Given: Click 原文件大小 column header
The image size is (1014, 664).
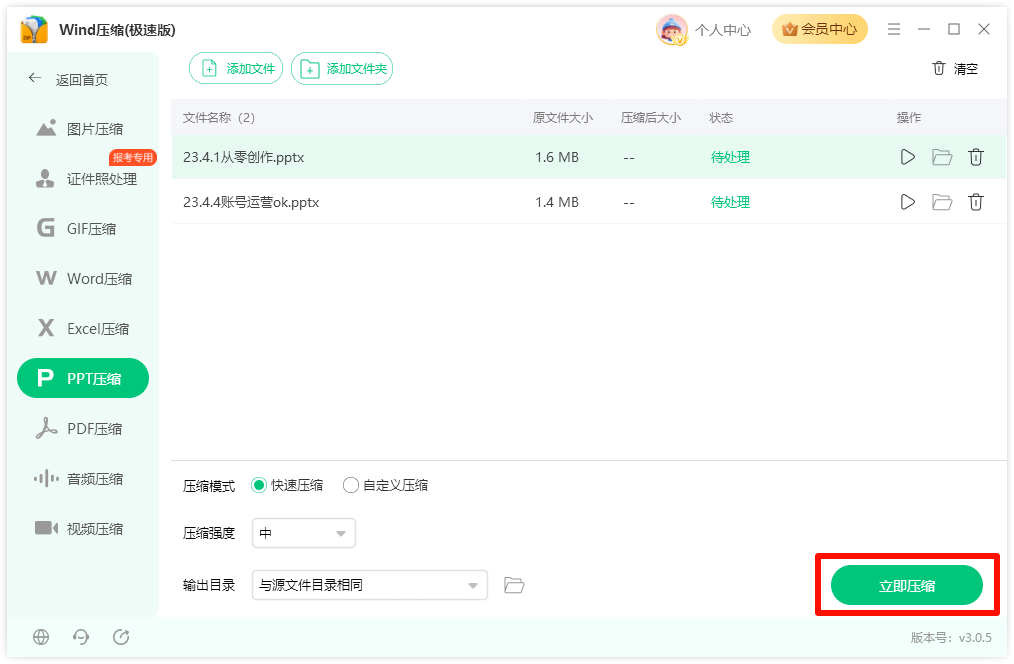Looking at the screenshot, I should pyautogui.click(x=563, y=118).
